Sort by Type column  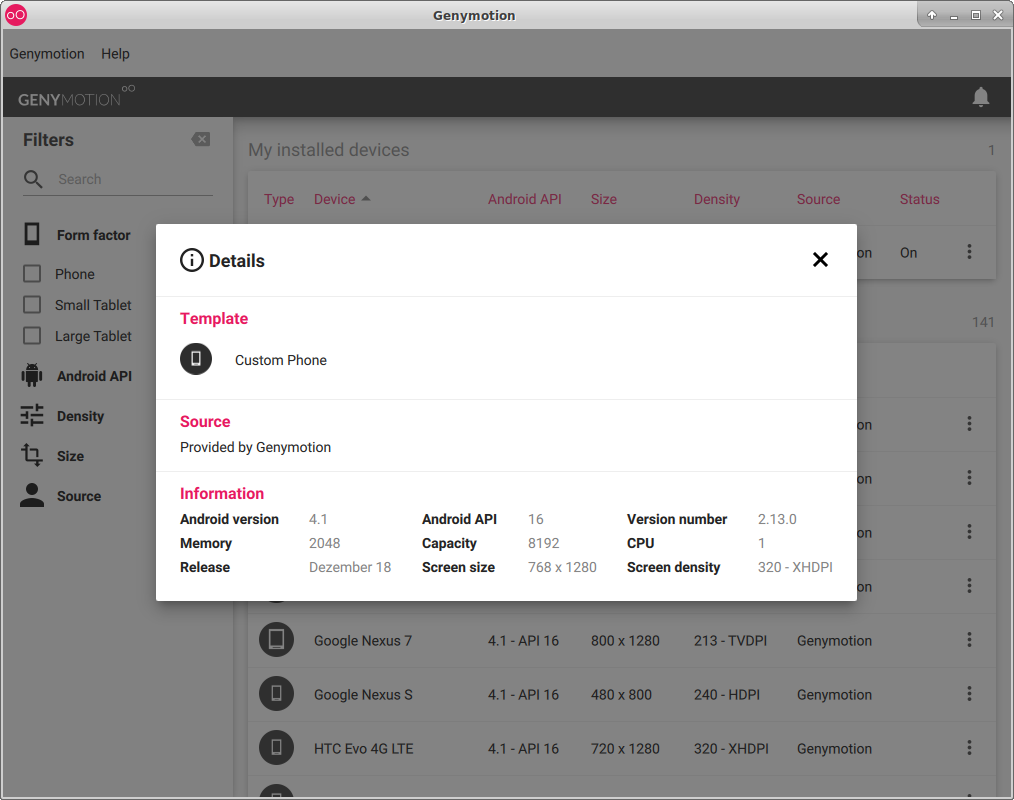(279, 199)
